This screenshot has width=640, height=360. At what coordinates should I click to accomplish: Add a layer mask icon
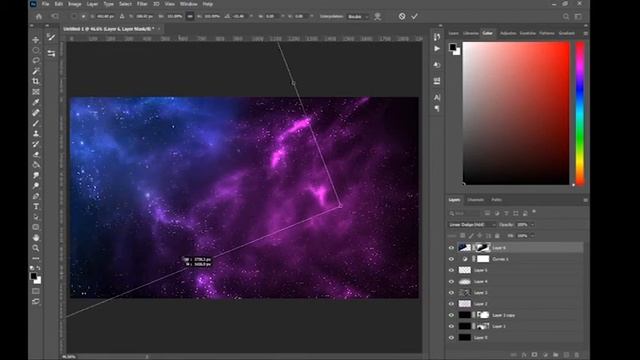pos(534,355)
